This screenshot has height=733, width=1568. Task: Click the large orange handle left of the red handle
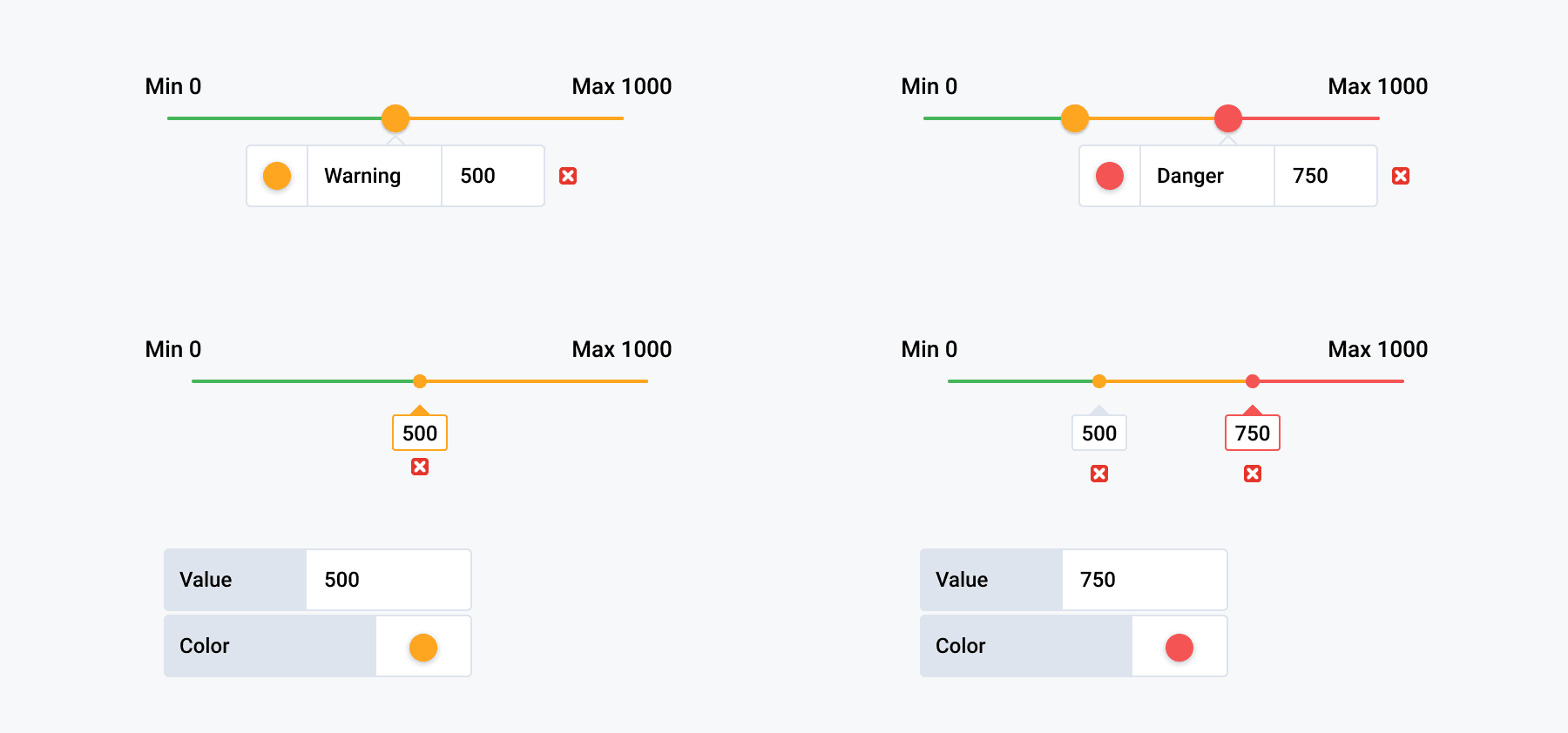tap(1075, 118)
